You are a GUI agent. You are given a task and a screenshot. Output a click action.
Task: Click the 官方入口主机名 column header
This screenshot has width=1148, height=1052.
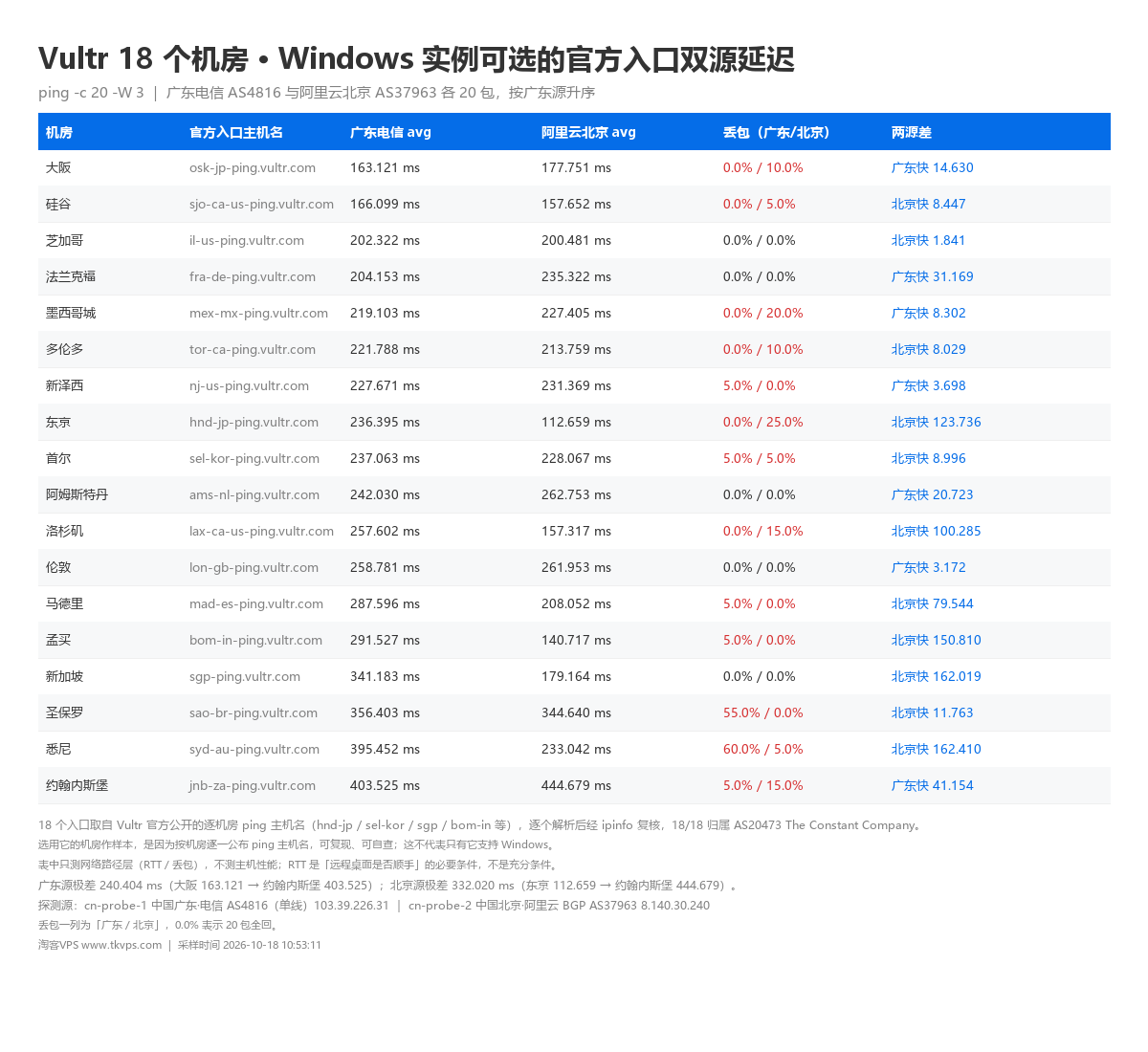[x=236, y=132]
